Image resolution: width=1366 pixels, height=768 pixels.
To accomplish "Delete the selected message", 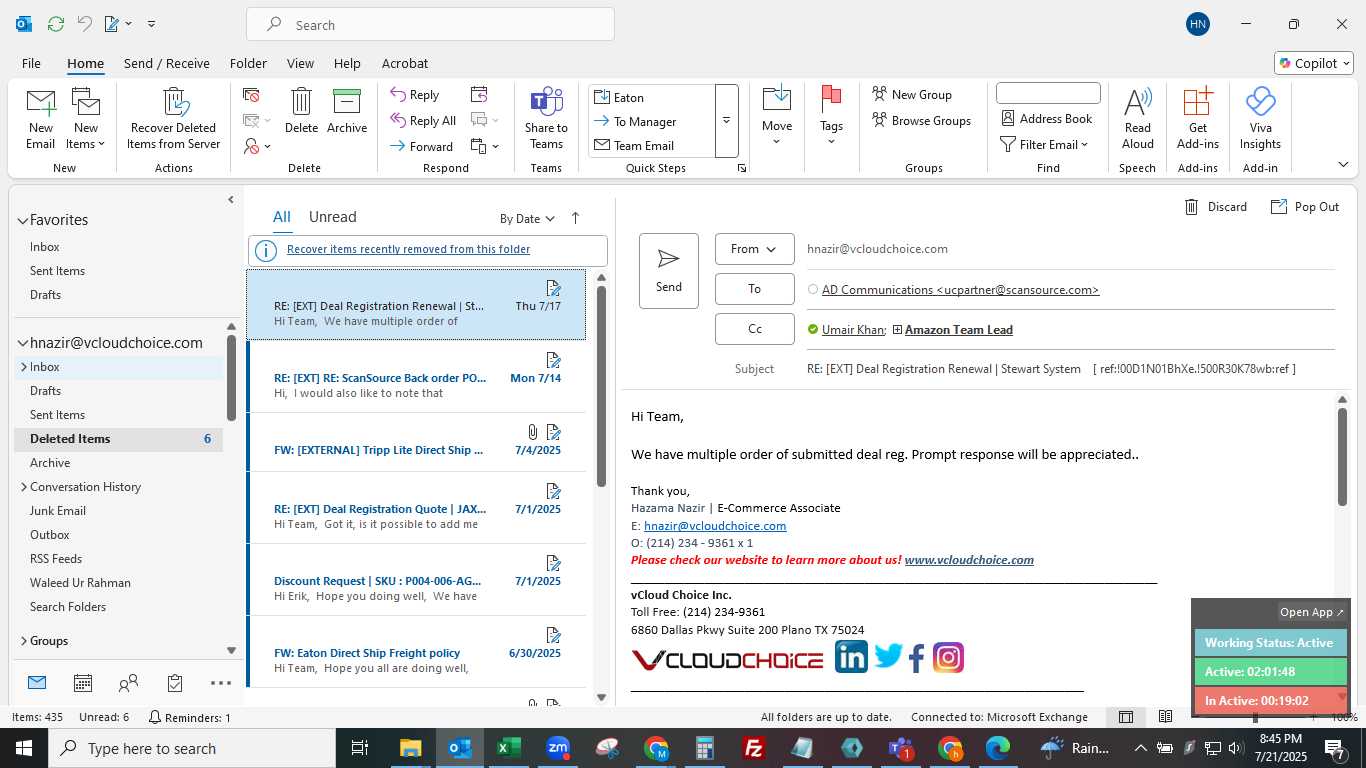I will [x=301, y=111].
